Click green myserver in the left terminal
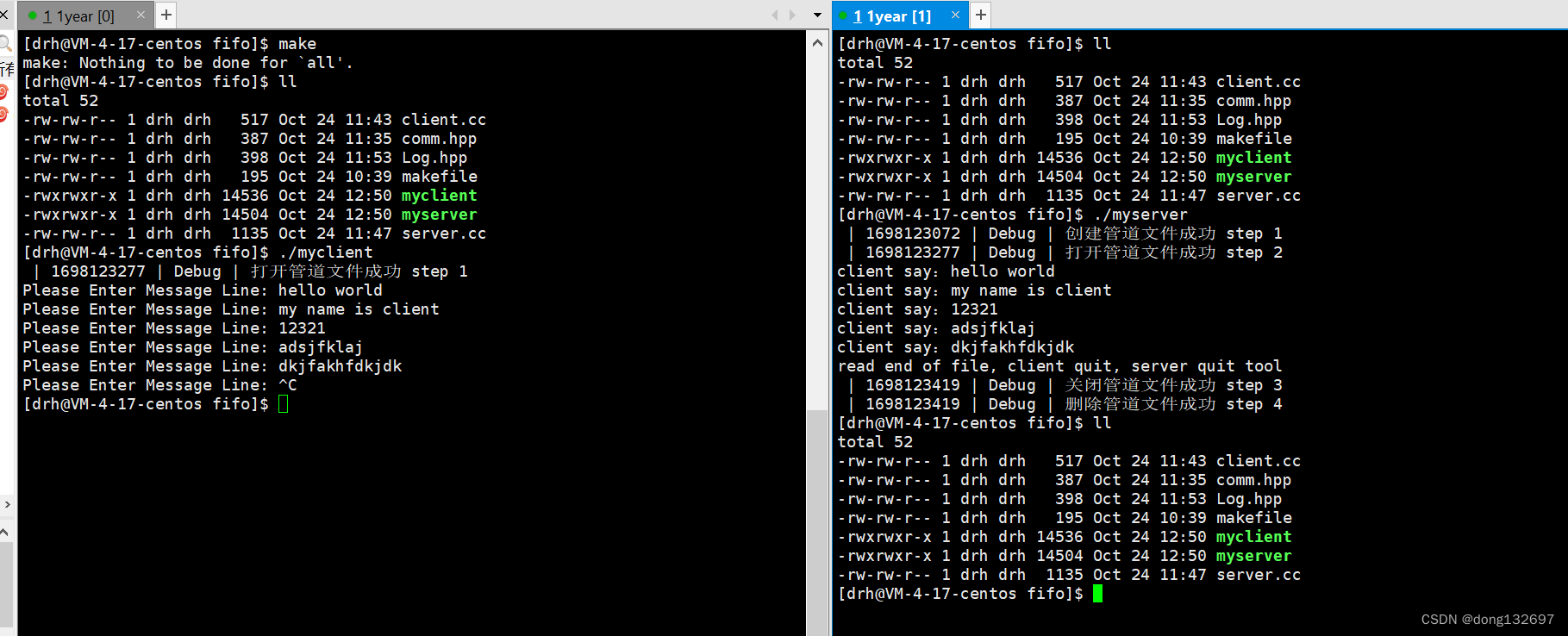 tap(440, 215)
